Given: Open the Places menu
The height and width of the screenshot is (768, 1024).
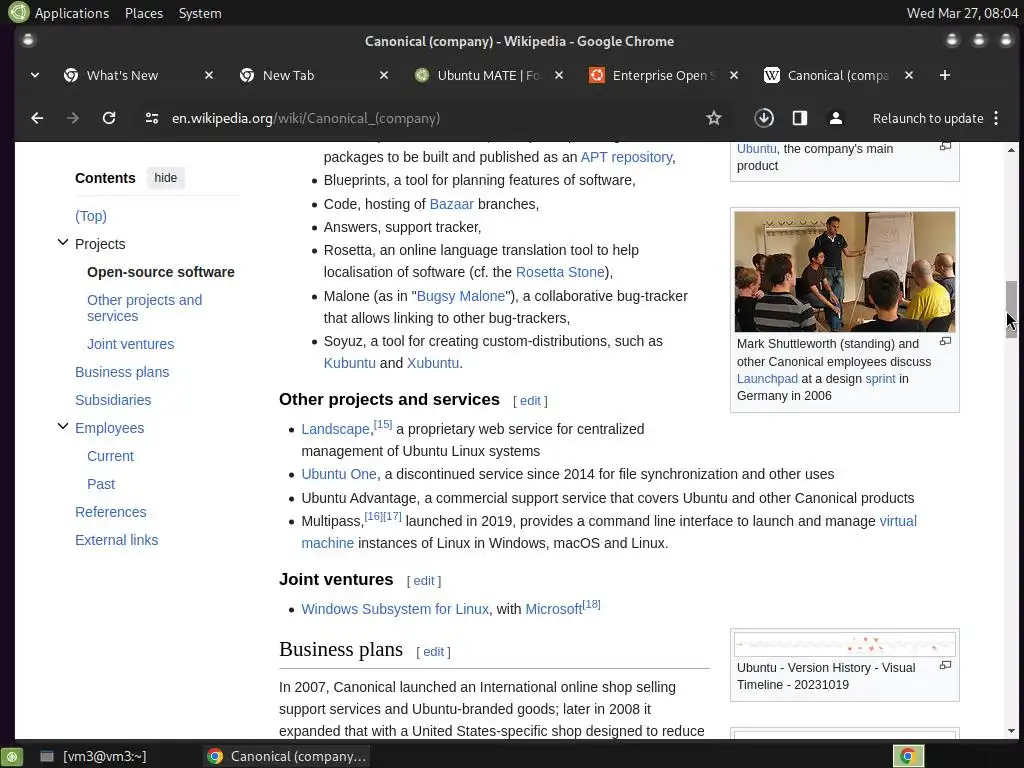Looking at the screenshot, I should 144,13.
